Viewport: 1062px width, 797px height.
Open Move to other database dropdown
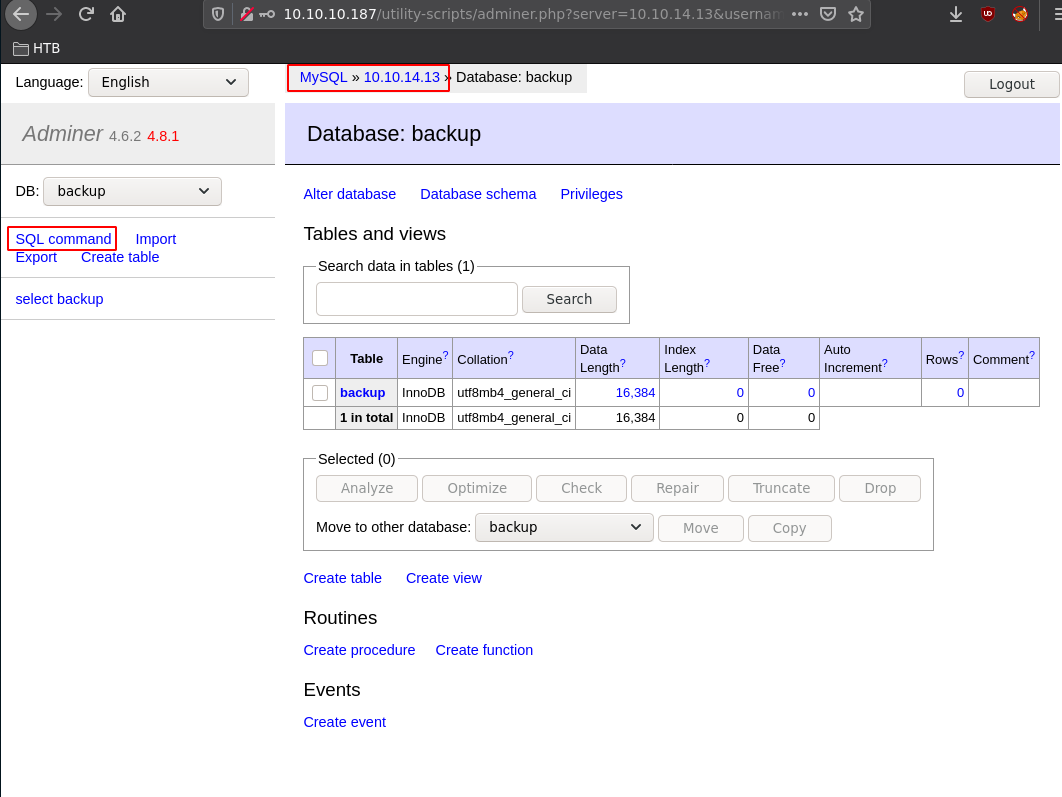[564, 527]
